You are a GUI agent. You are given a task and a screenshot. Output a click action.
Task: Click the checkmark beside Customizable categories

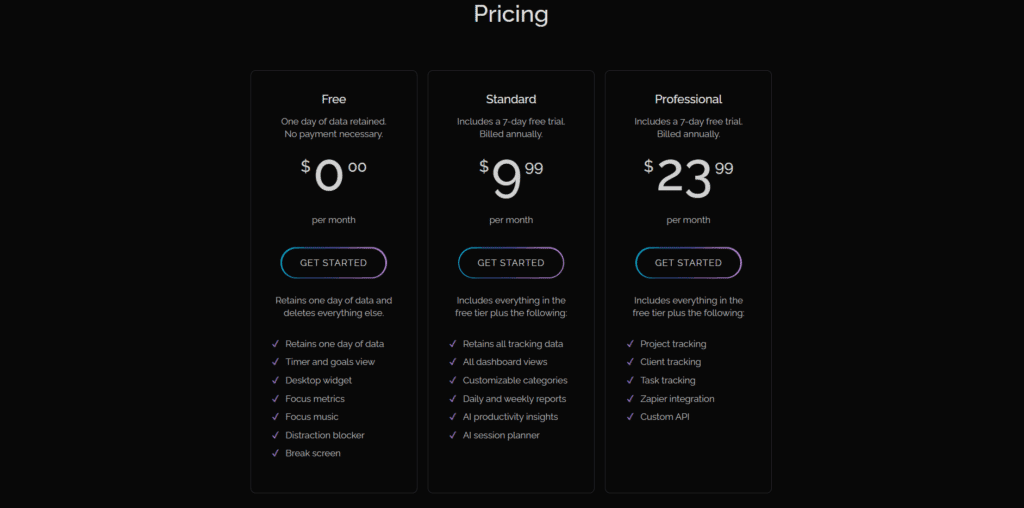click(453, 380)
